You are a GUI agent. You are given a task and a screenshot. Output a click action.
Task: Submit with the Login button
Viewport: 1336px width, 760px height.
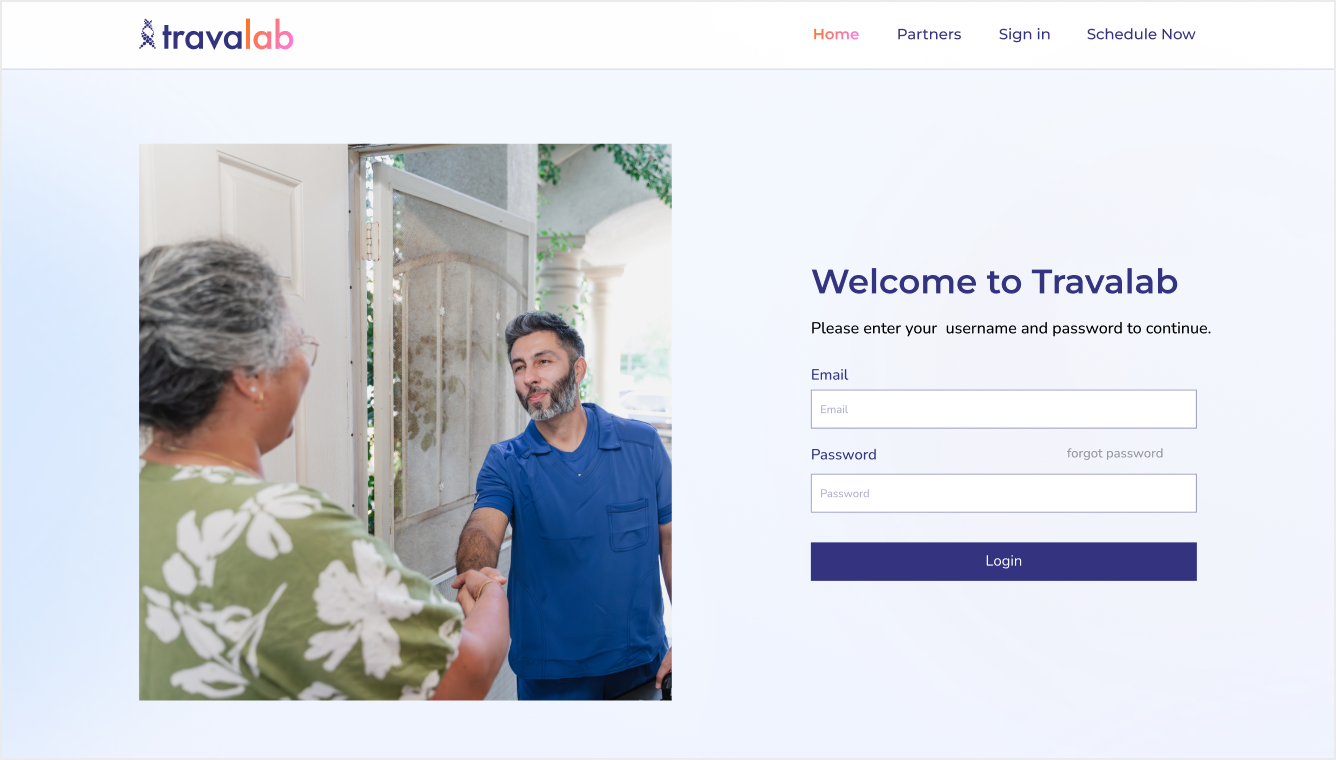[x=1003, y=561]
